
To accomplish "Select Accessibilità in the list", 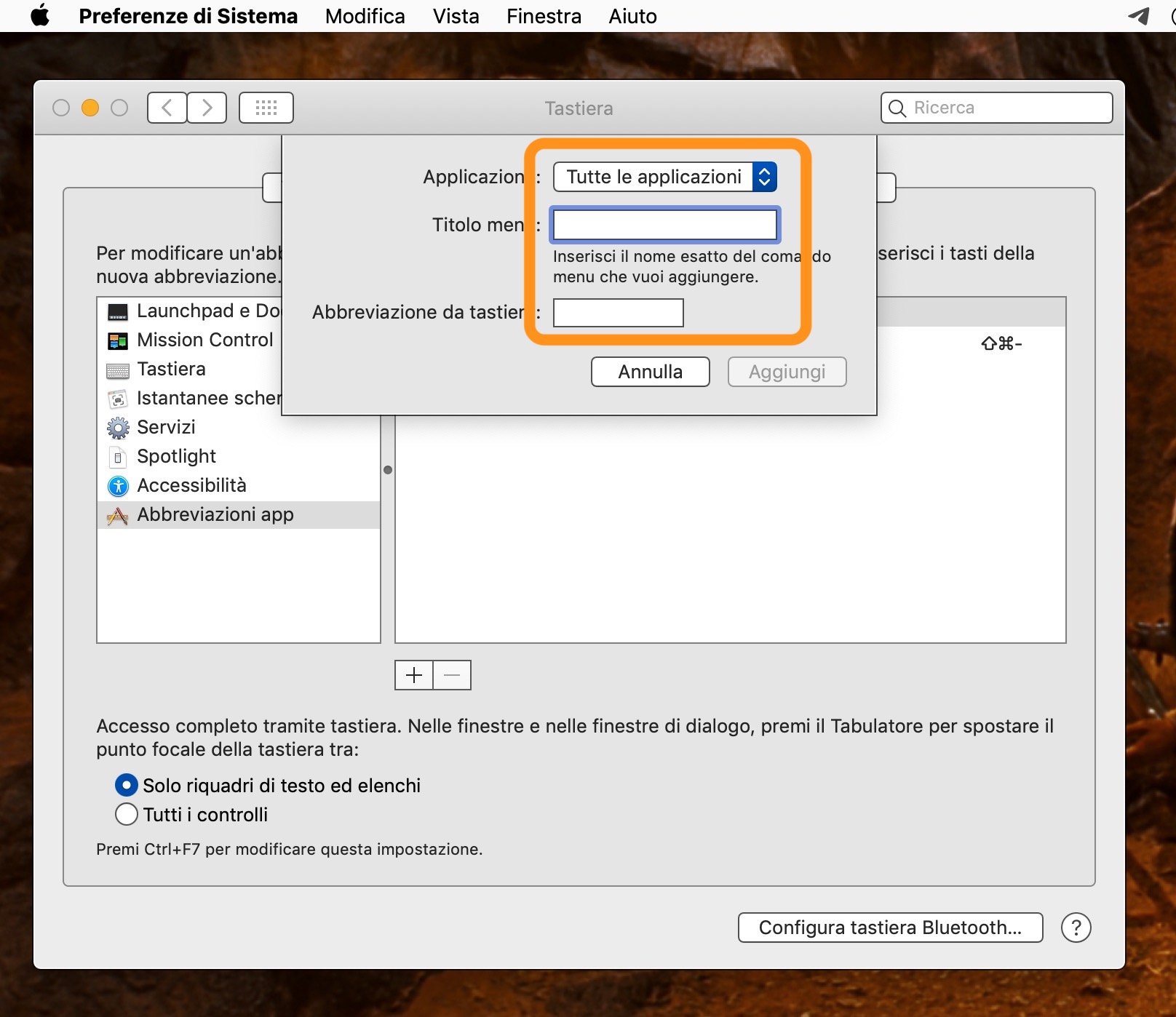I will coord(192,486).
